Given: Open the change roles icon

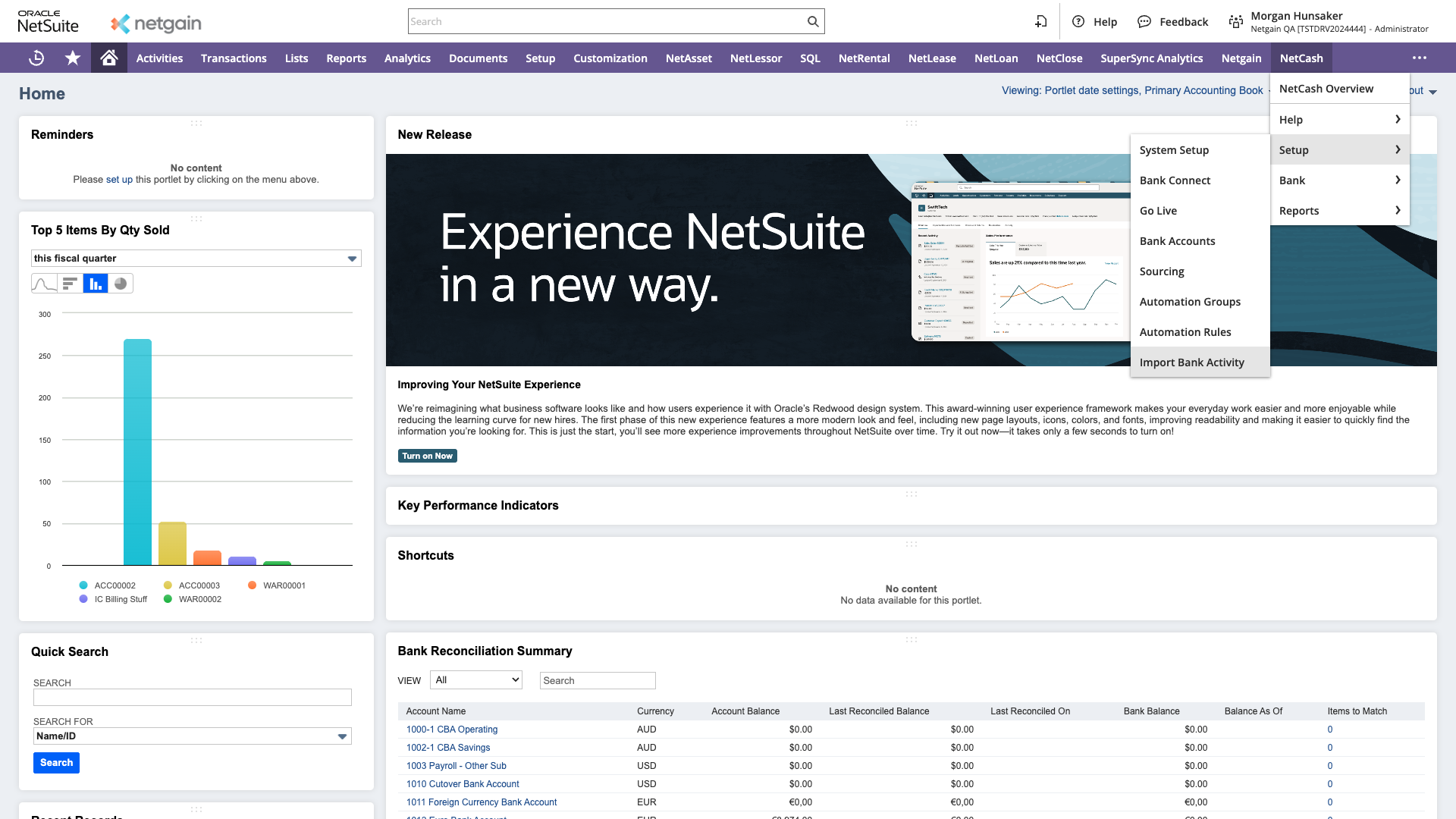Looking at the screenshot, I should point(1236,22).
